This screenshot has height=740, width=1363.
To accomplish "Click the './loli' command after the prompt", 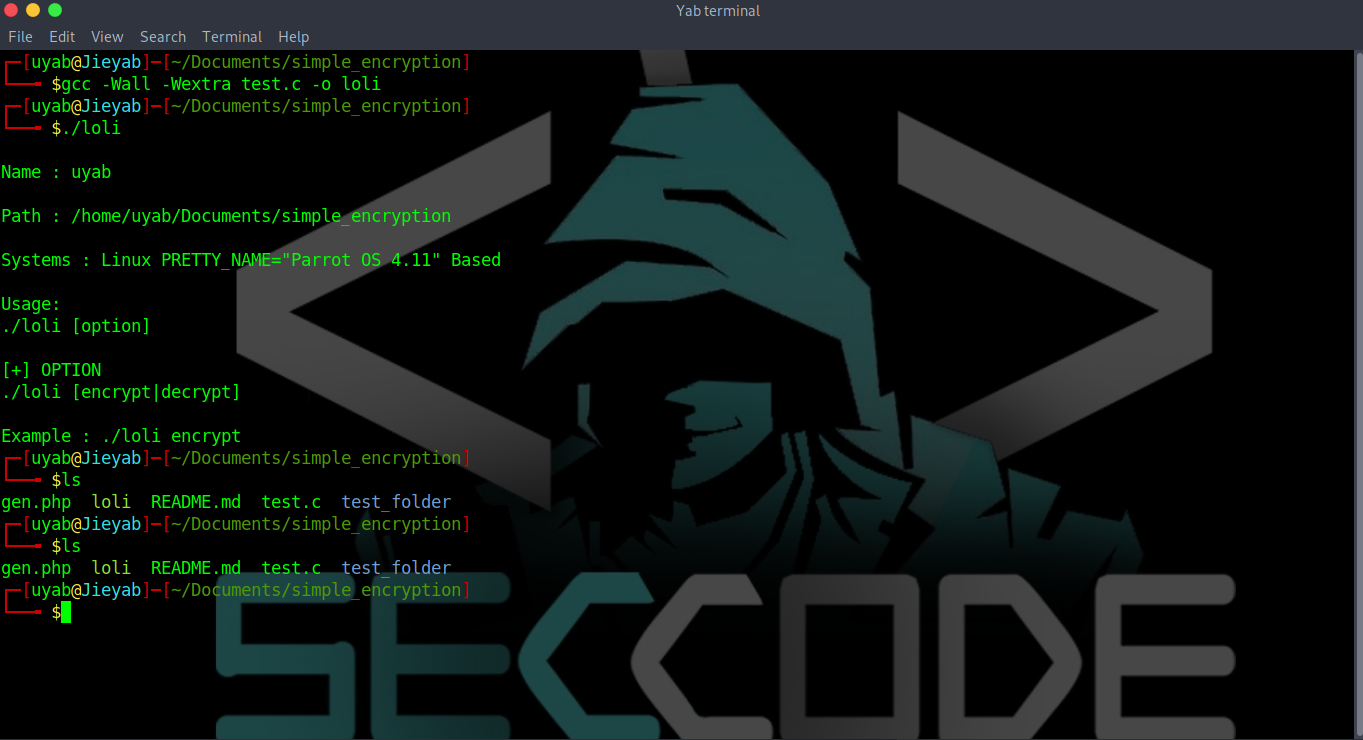I will (x=91, y=128).
